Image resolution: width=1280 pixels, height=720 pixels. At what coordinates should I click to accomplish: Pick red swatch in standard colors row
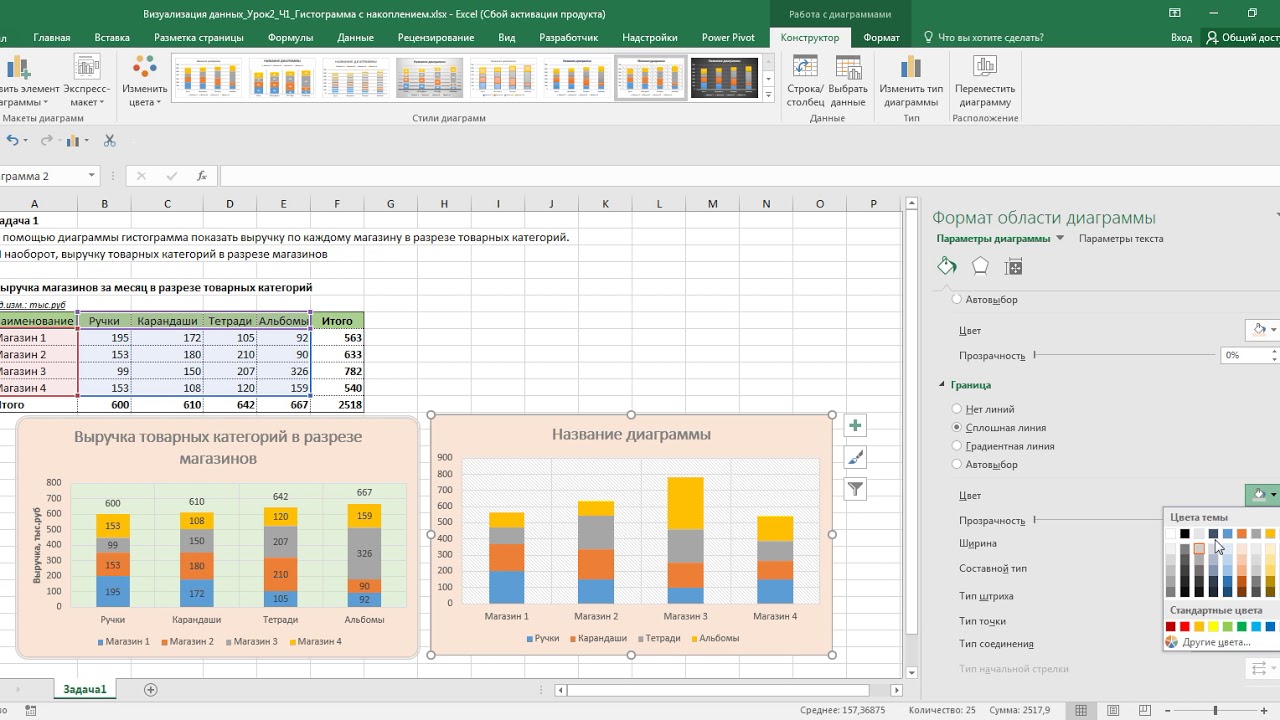tap(1185, 627)
